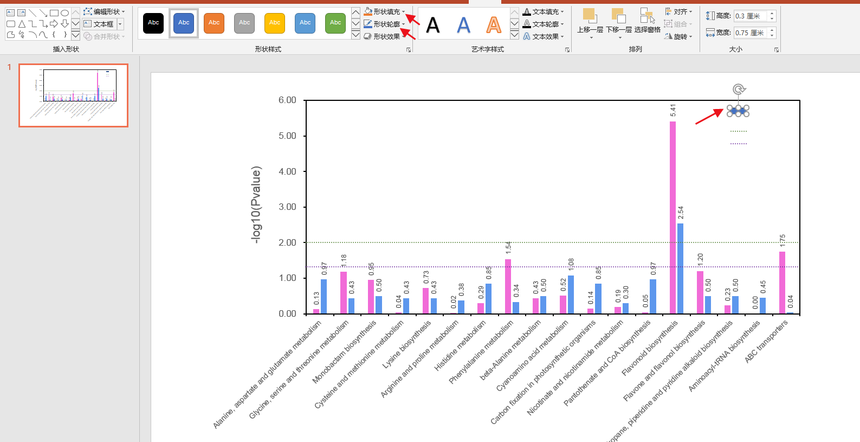Open 形状填充 (Shape Fill) dropdown
The height and width of the screenshot is (442, 860).
(x=384, y=12)
